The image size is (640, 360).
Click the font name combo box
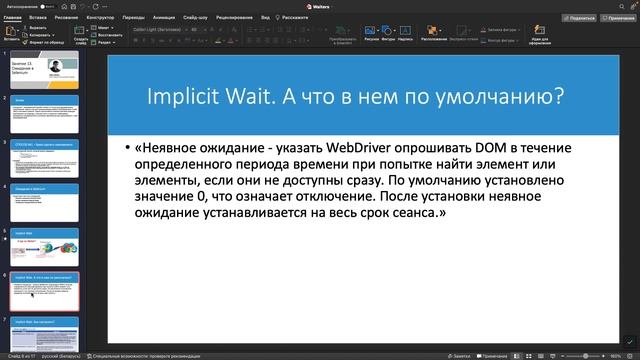(160, 30)
